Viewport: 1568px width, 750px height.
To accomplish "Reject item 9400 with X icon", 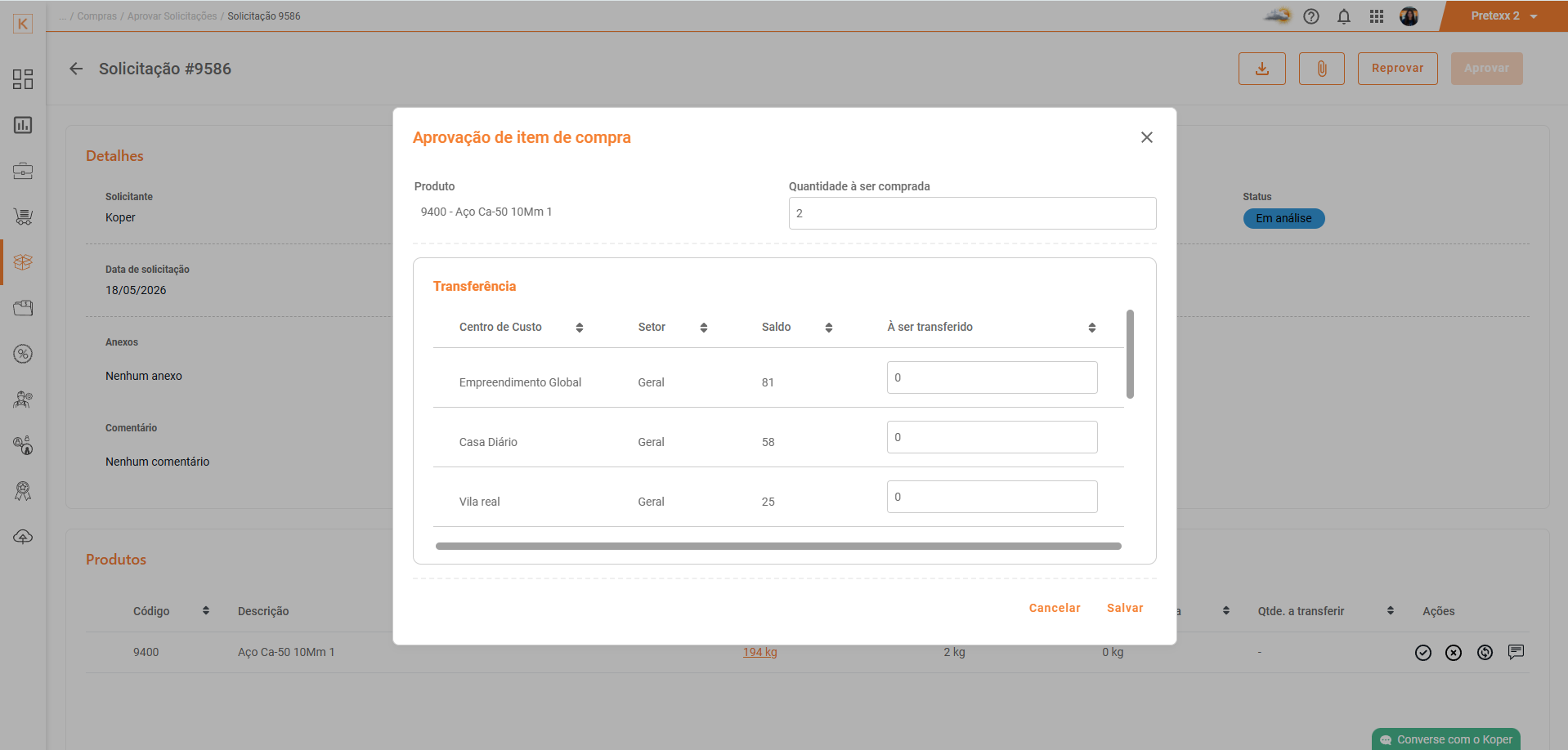I will 1454,653.
